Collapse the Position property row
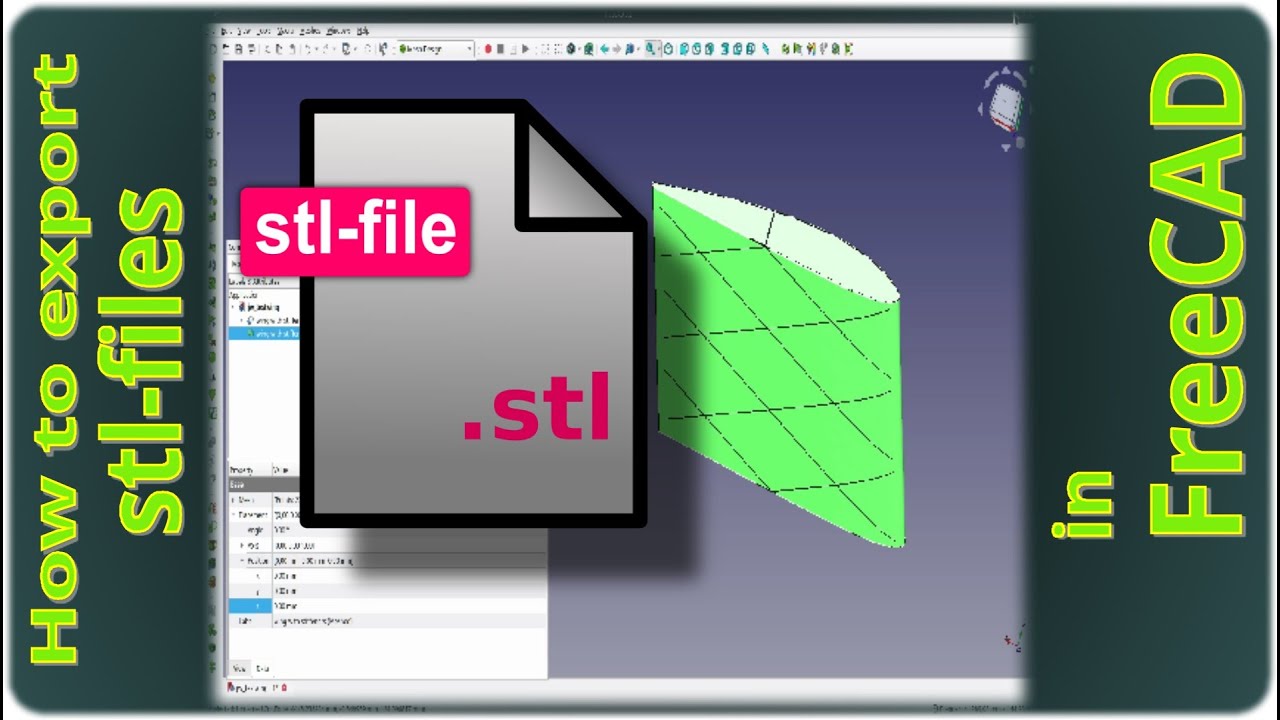 (x=243, y=561)
